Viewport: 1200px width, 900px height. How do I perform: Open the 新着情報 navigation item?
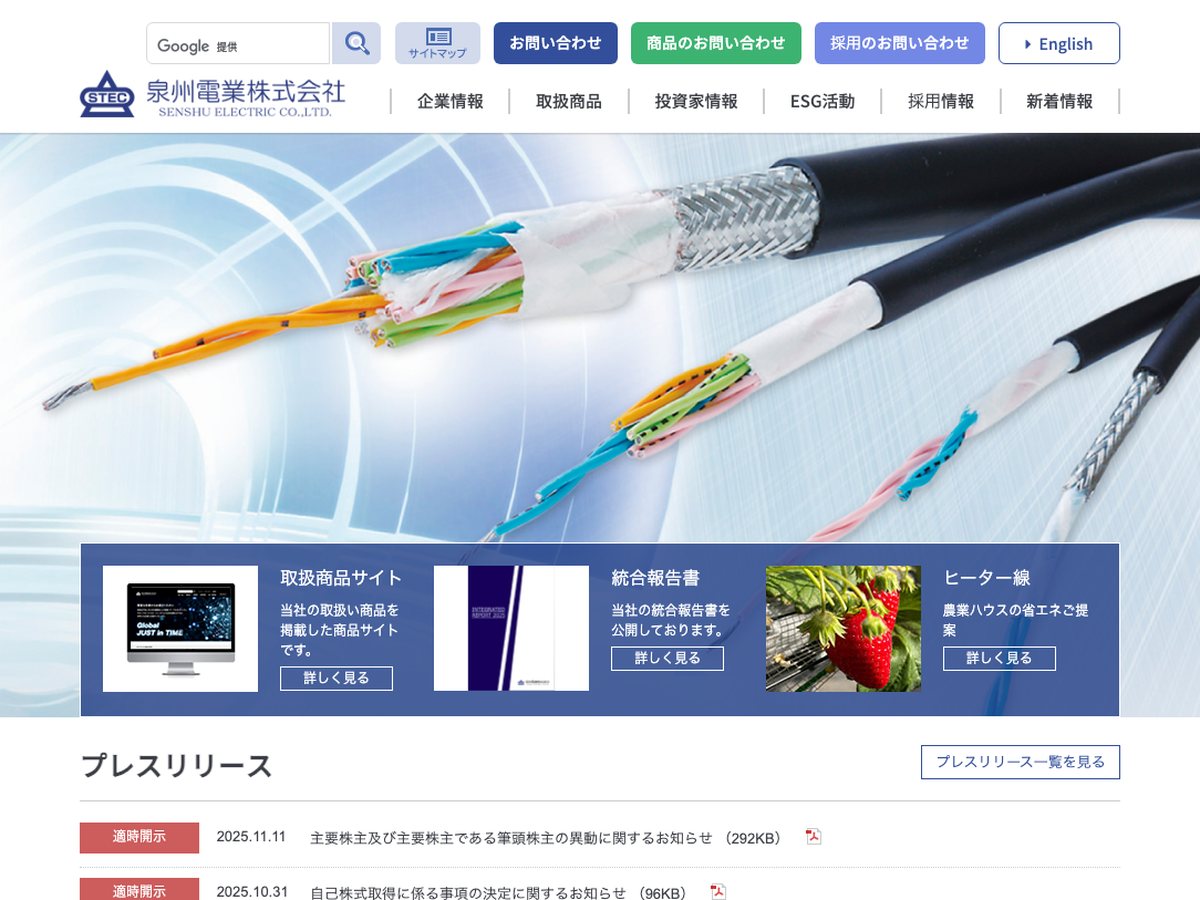pyautogui.click(x=1059, y=101)
